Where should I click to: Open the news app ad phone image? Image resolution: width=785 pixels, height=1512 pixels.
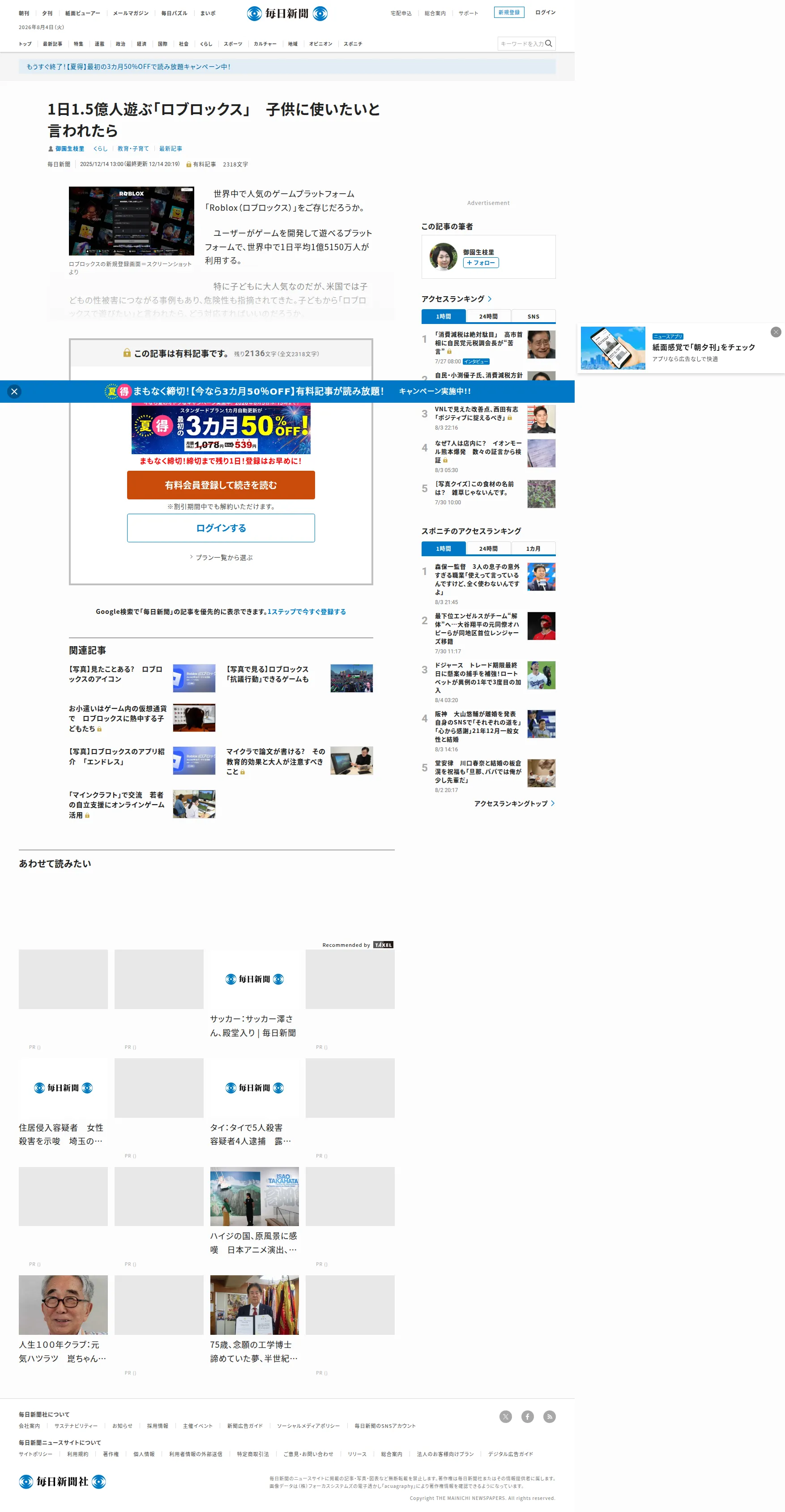[613, 348]
